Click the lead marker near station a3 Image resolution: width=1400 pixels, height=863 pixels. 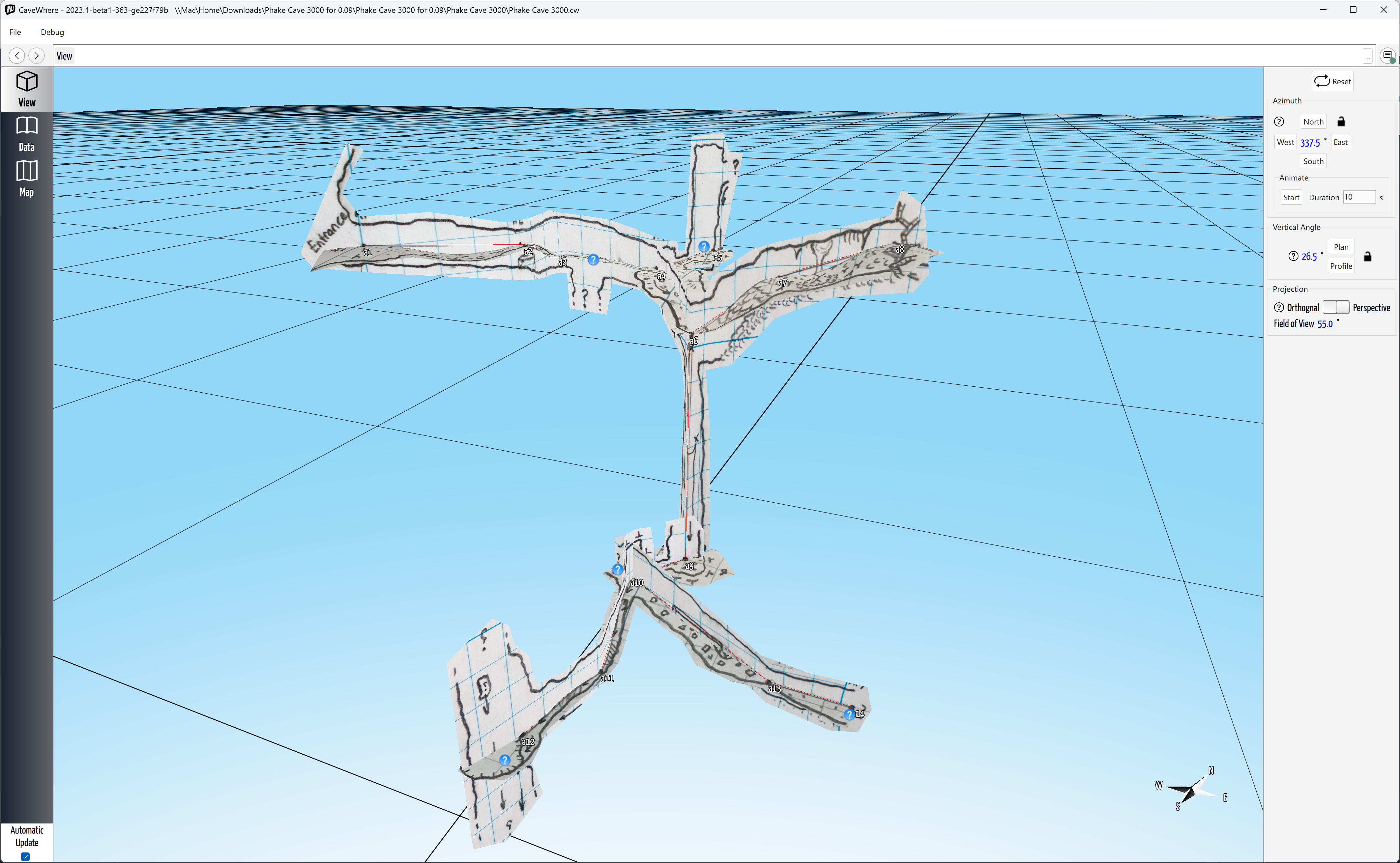click(x=593, y=260)
